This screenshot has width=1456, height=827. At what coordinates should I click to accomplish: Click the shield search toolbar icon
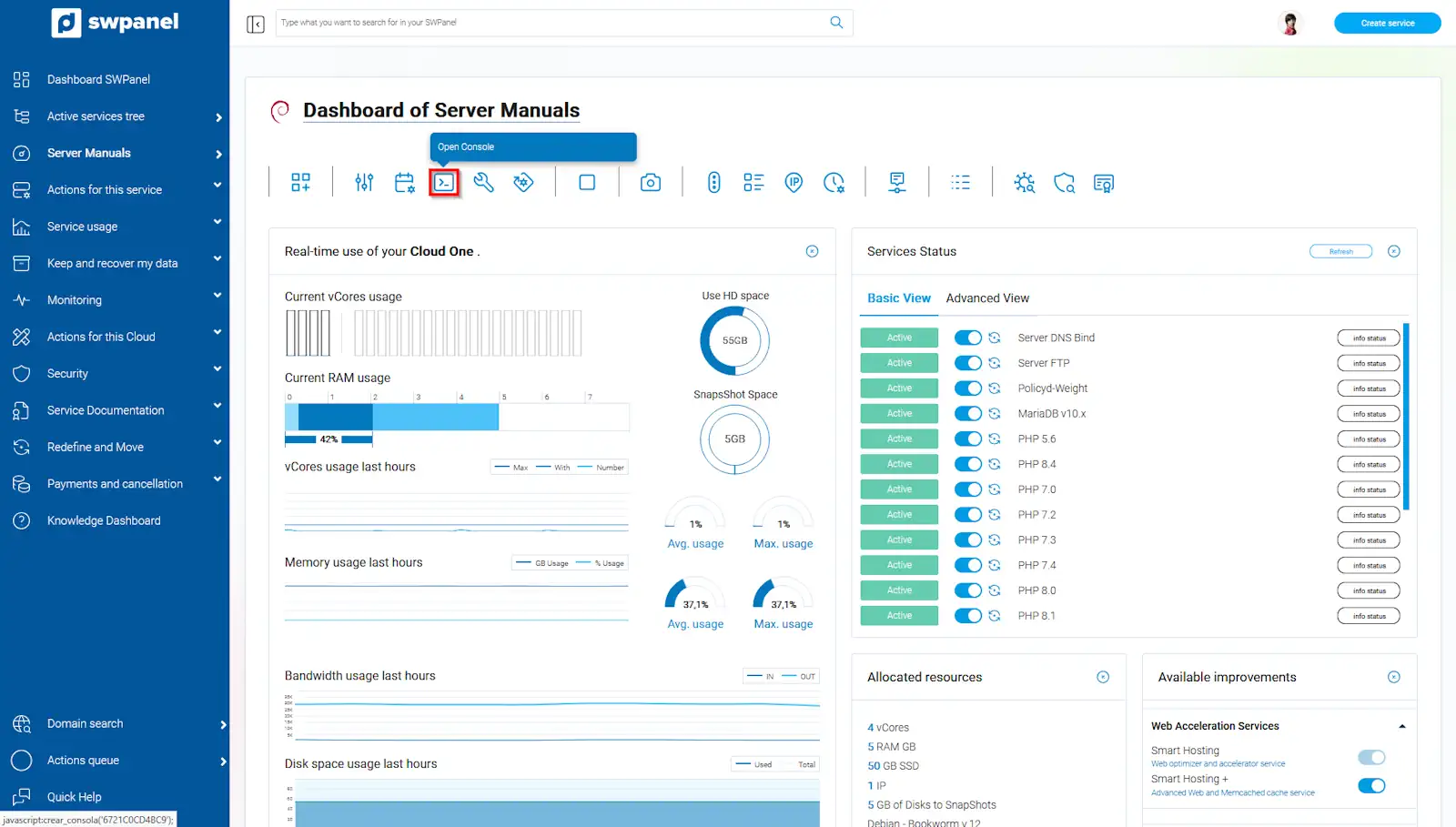(x=1064, y=183)
